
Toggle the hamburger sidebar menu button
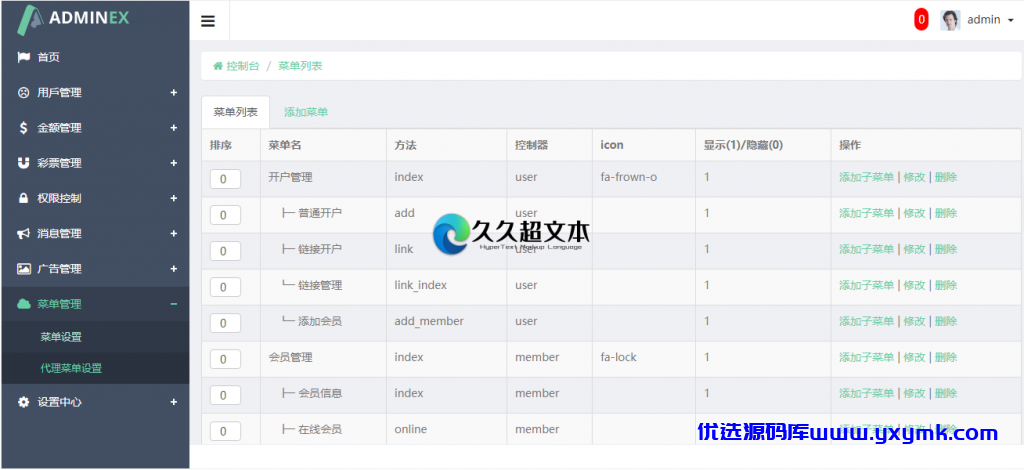click(208, 21)
